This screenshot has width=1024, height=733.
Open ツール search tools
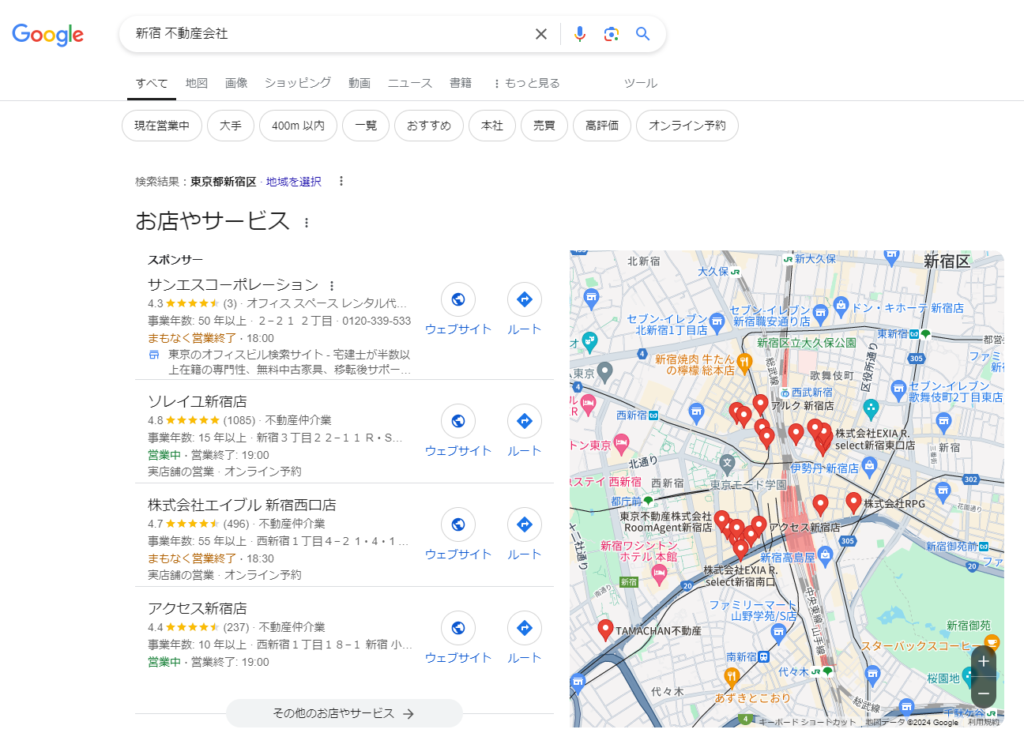641,83
